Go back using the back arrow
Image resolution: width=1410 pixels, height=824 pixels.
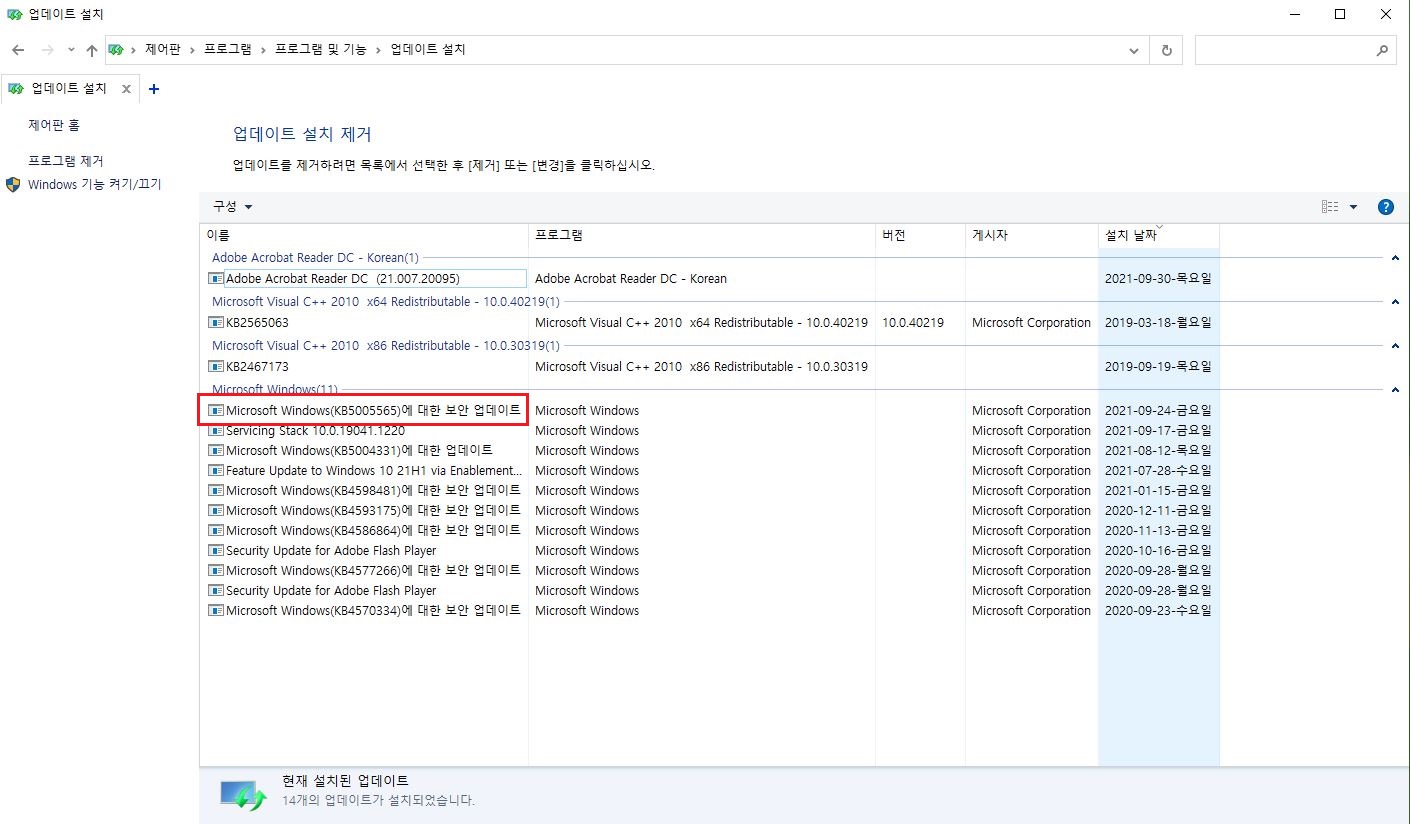click(x=18, y=50)
